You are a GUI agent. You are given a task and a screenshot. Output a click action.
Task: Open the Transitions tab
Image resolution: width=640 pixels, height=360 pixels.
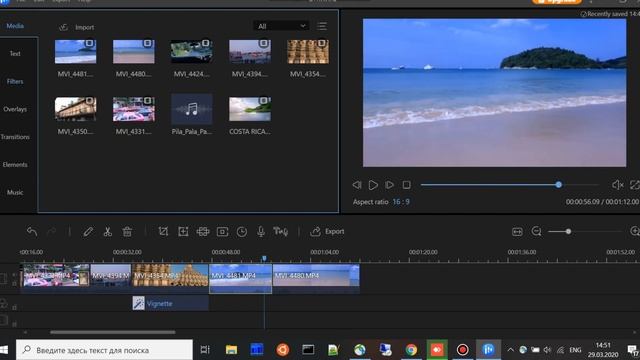click(15, 137)
